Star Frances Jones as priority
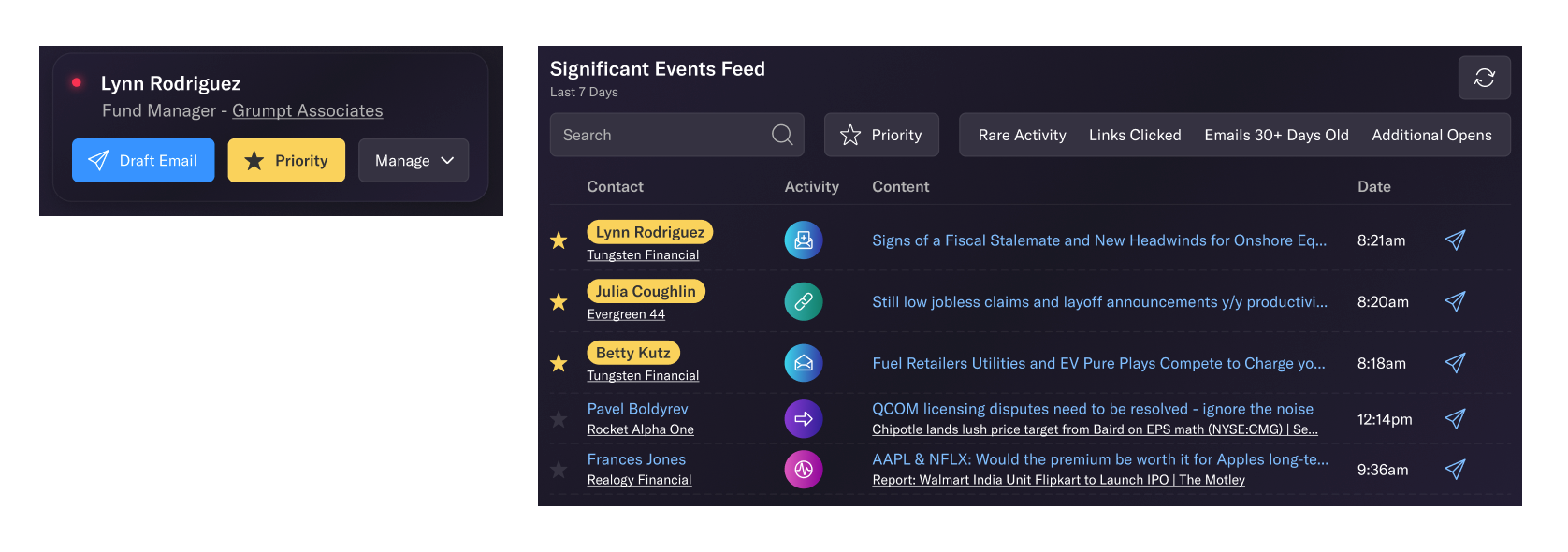This screenshot has height=552, width=1568. click(559, 470)
